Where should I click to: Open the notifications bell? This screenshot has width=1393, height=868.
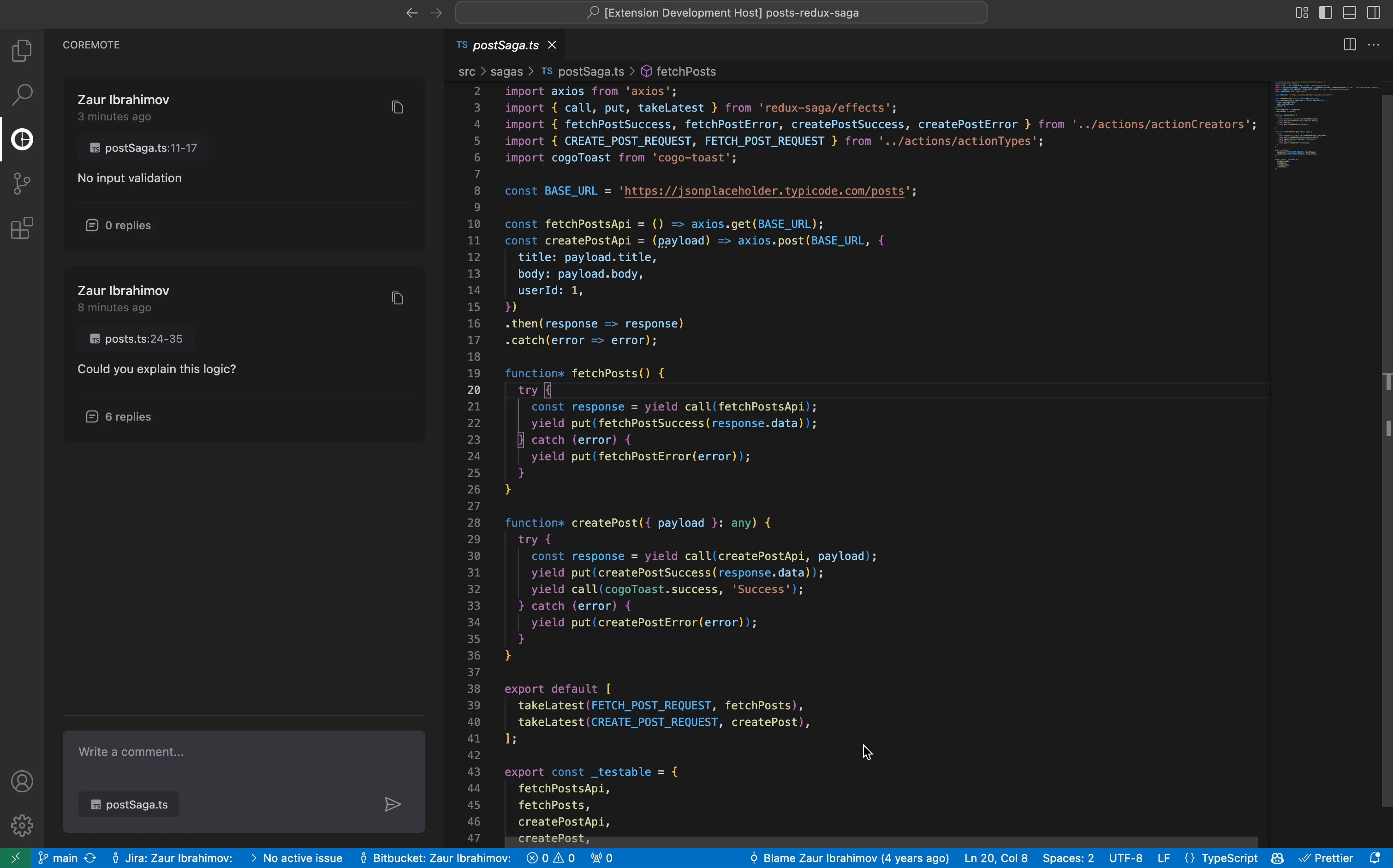pos(1375,858)
